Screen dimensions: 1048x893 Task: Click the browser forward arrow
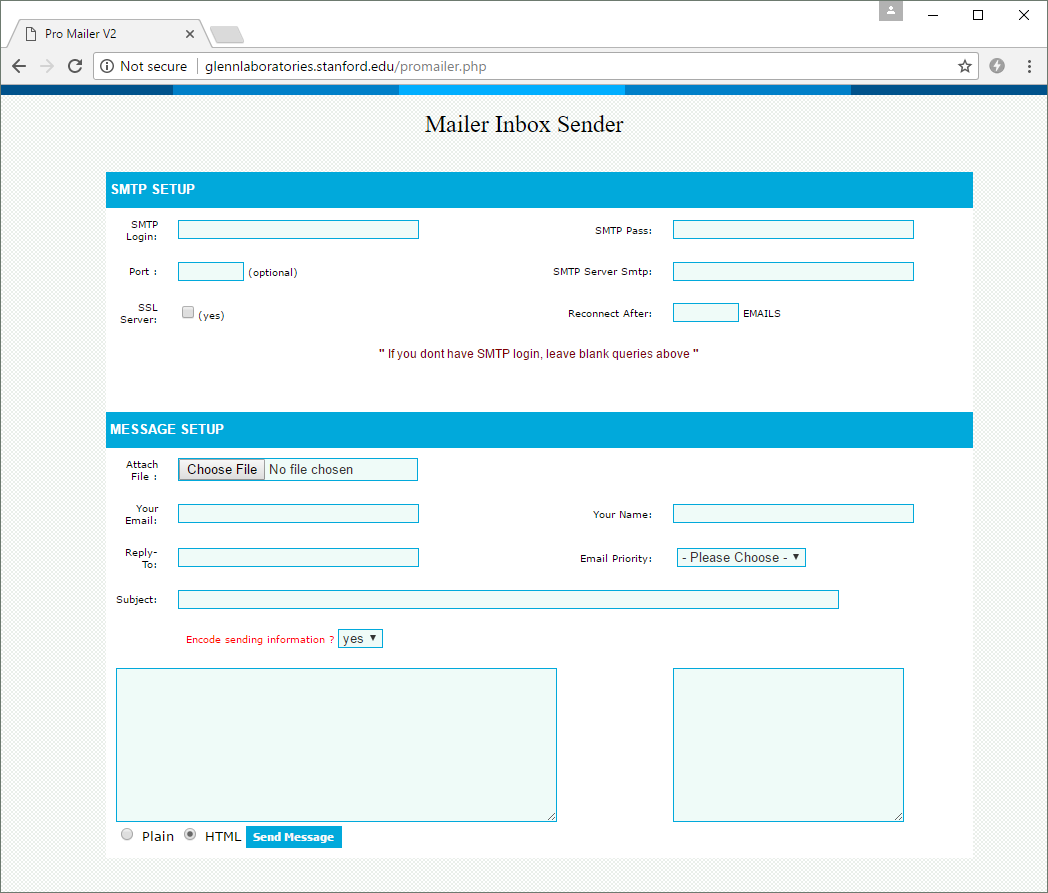[47, 66]
